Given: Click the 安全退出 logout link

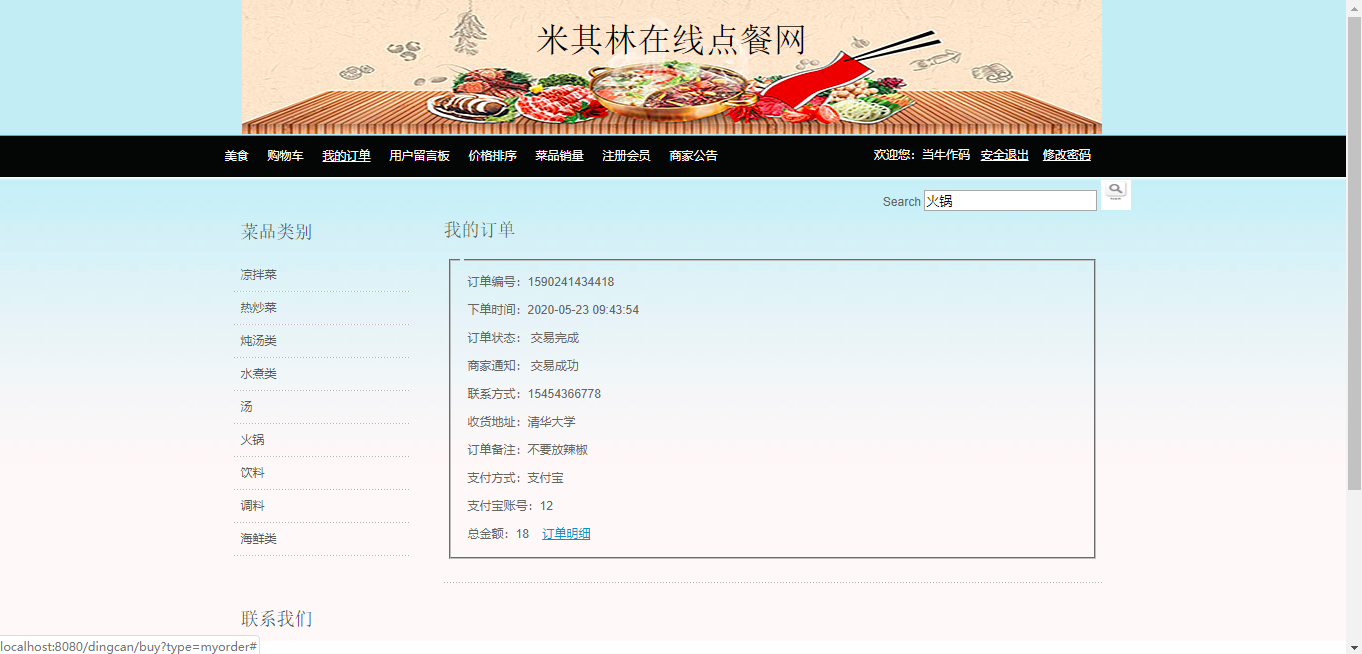Looking at the screenshot, I should pos(1004,155).
